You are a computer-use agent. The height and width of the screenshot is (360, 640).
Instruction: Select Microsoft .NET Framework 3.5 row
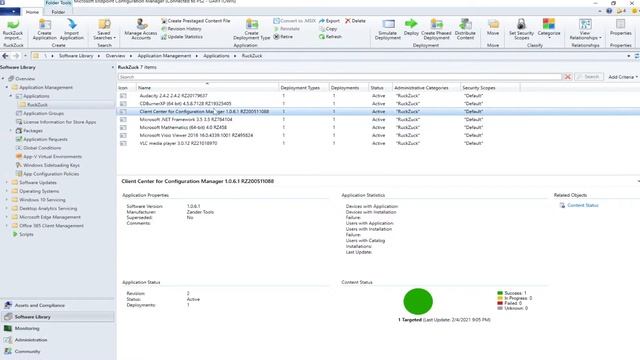pos(378,120)
